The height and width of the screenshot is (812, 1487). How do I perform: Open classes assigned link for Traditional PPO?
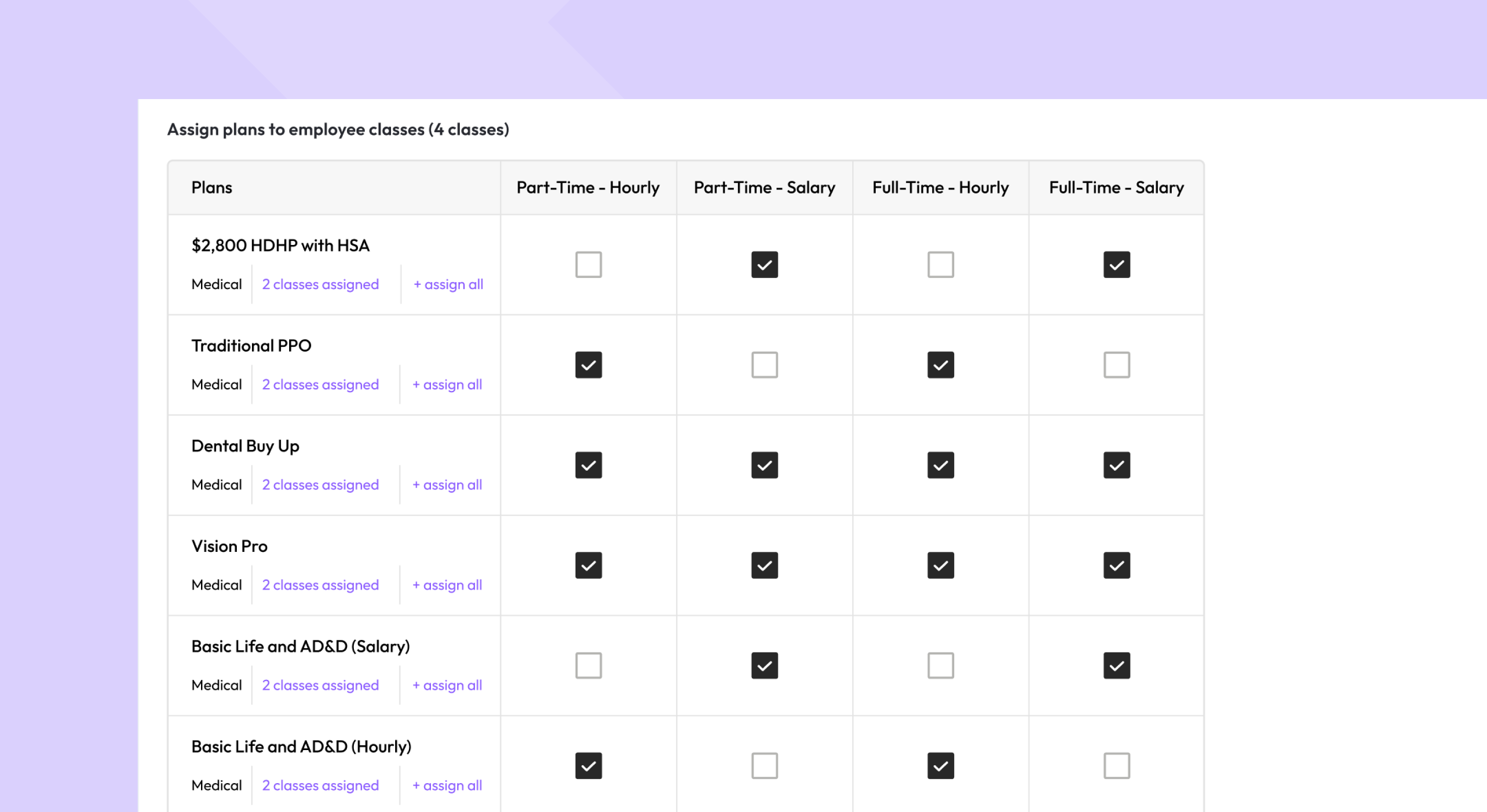[x=320, y=385]
